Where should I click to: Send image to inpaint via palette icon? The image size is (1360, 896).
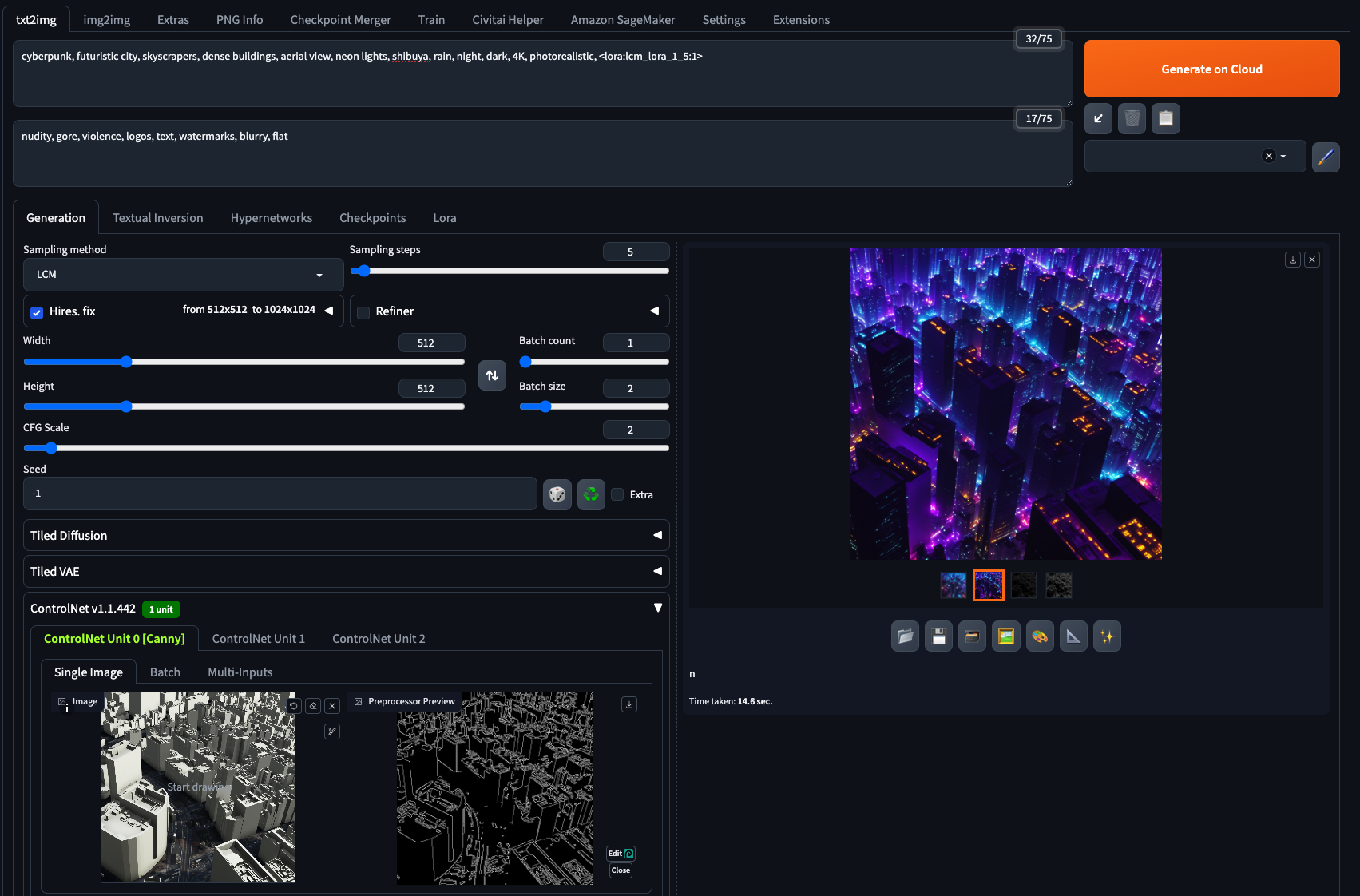[1039, 636]
